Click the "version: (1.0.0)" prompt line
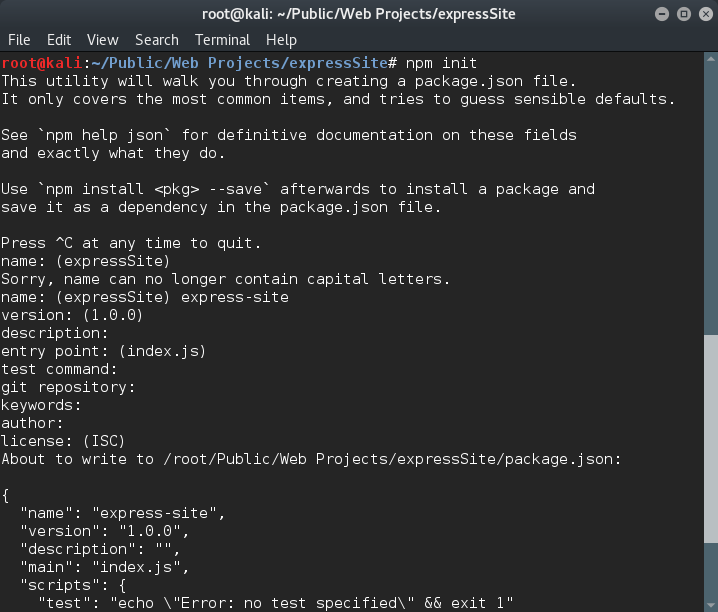The height and width of the screenshot is (612, 718). click(x=72, y=315)
